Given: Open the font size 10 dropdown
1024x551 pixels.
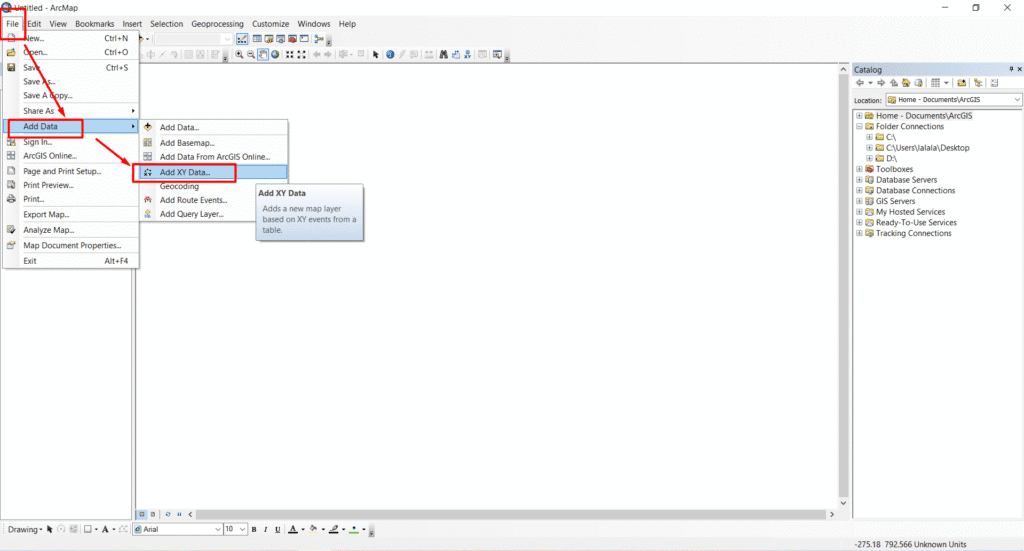Looking at the screenshot, I should click(242, 529).
